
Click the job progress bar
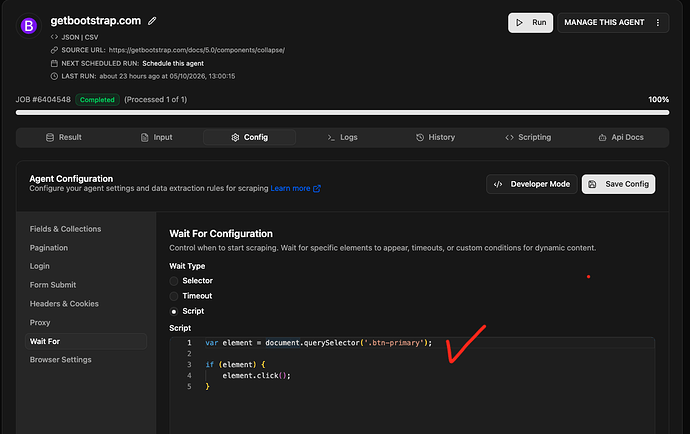[x=342, y=113]
